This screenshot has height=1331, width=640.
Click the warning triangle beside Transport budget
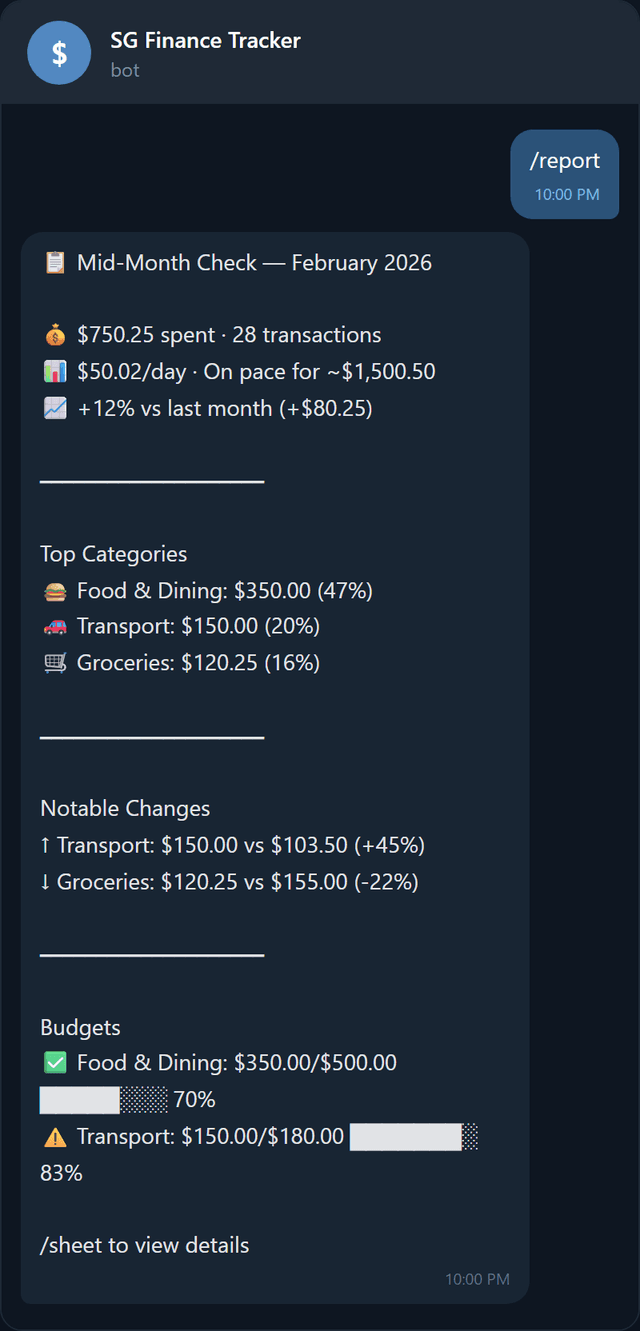(53, 1135)
